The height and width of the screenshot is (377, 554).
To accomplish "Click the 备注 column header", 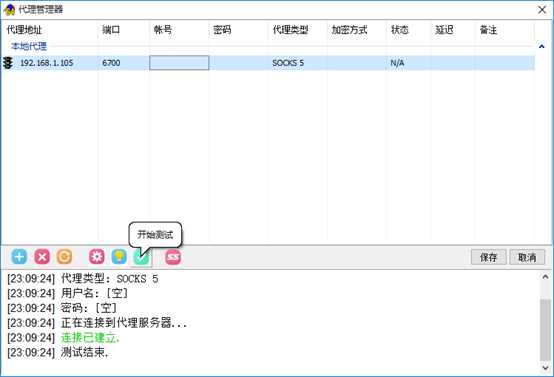I will pos(505,30).
